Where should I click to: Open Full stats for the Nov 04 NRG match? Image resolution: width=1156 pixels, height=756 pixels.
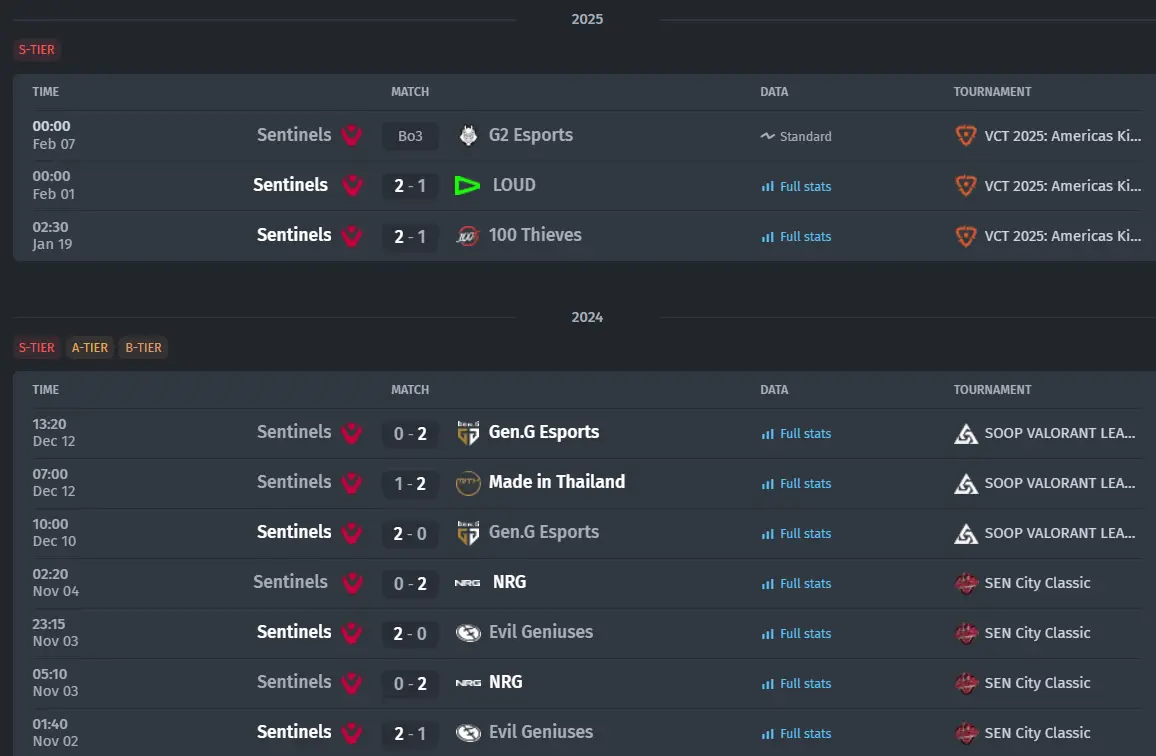(x=796, y=583)
